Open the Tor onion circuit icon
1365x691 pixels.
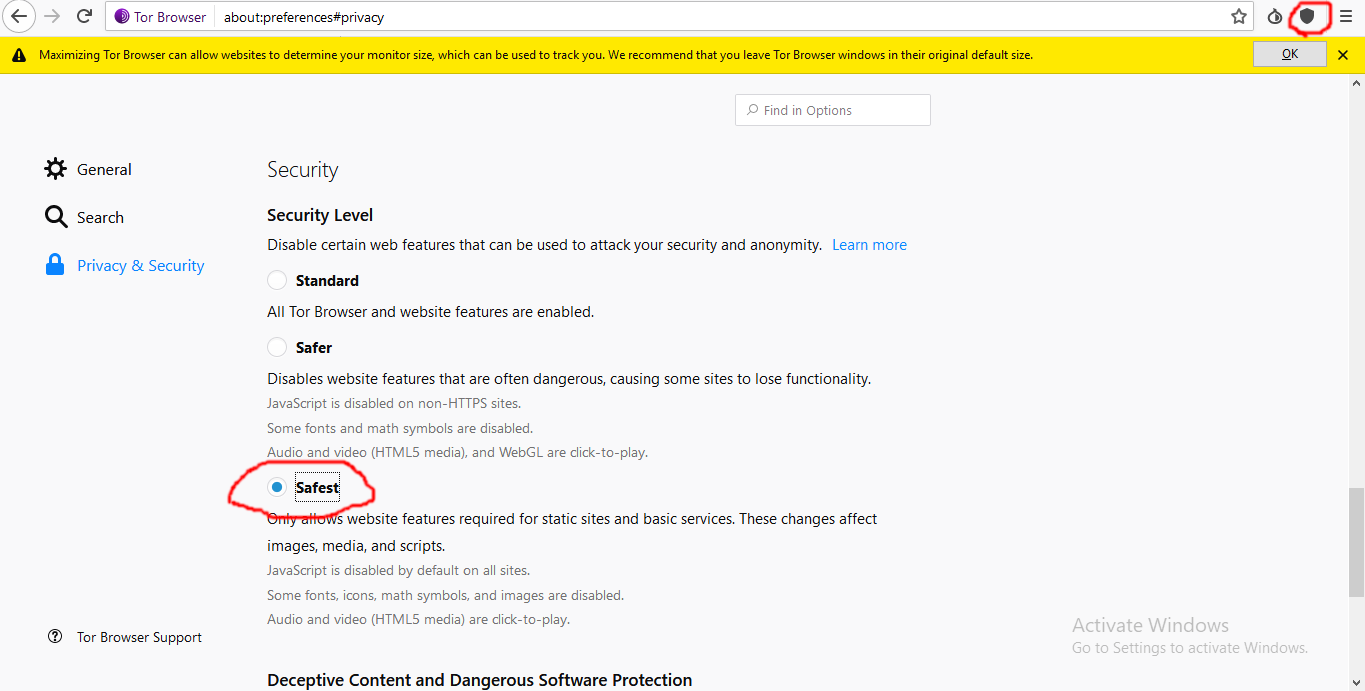click(1275, 16)
